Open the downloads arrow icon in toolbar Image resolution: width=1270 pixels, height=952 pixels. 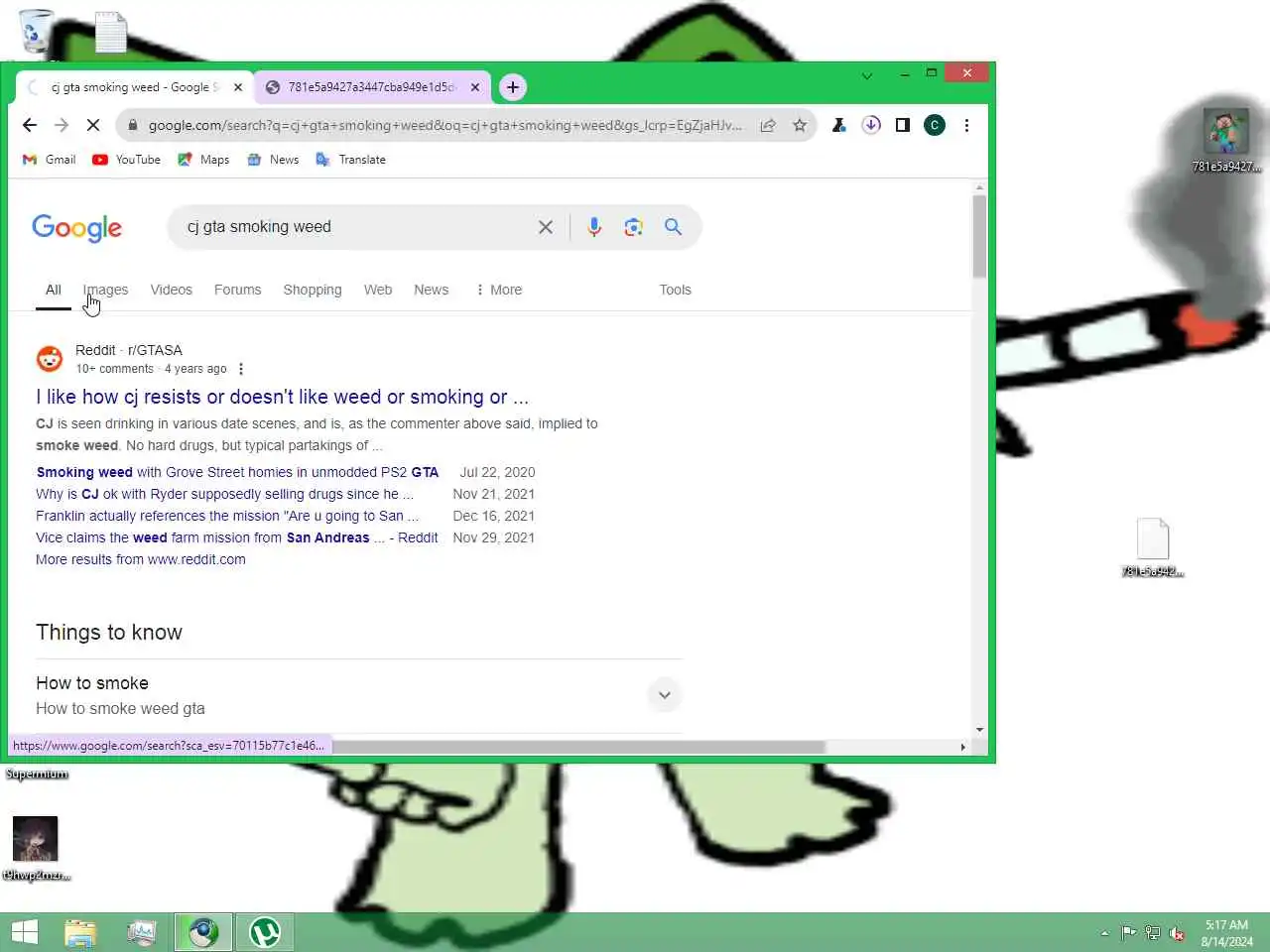871,125
